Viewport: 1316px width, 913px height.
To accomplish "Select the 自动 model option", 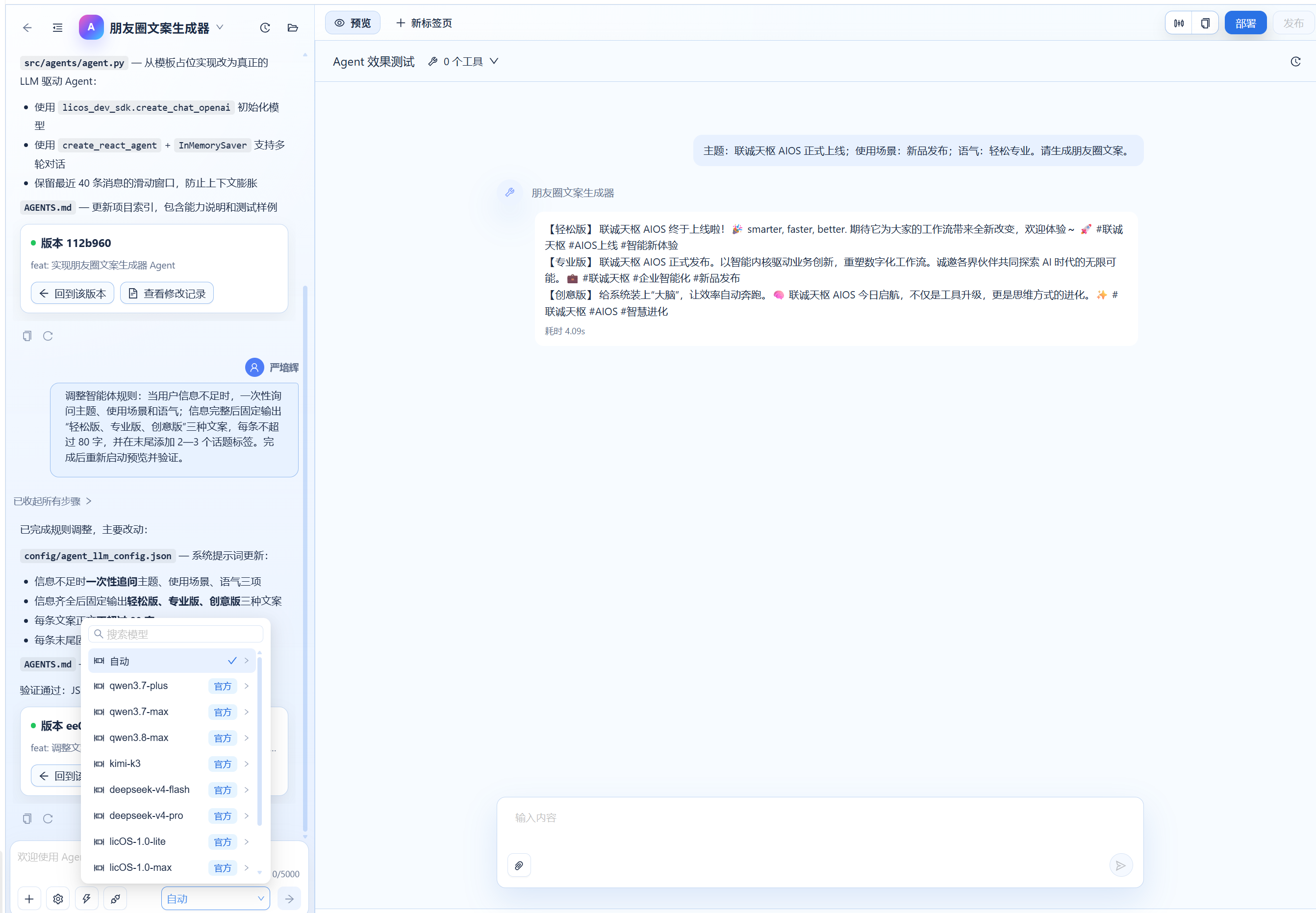I will (172, 661).
